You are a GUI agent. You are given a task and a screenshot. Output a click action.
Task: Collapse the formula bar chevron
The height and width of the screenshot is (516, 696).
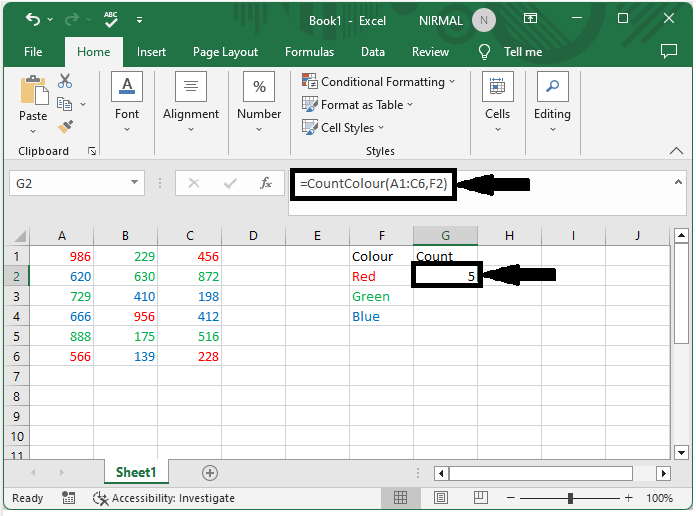(678, 182)
